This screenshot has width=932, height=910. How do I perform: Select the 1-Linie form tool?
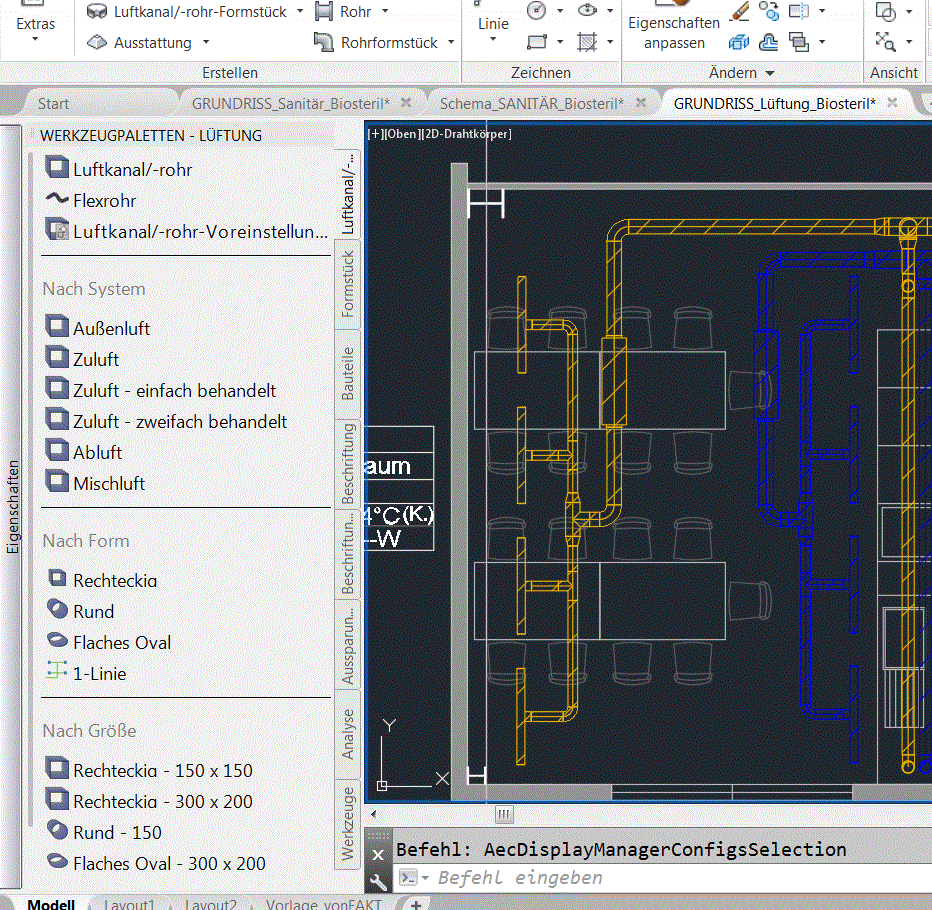point(97,673)
